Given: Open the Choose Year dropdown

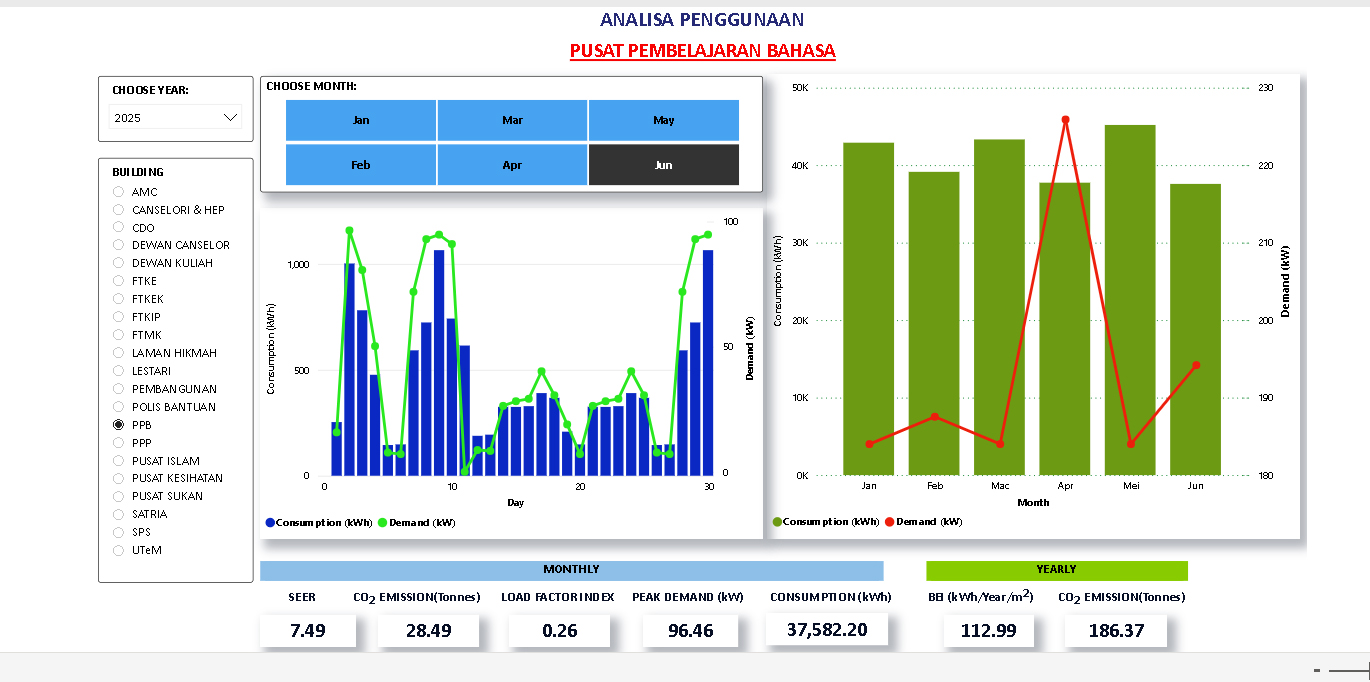Looking at the screenshot, I should [176, 118].
